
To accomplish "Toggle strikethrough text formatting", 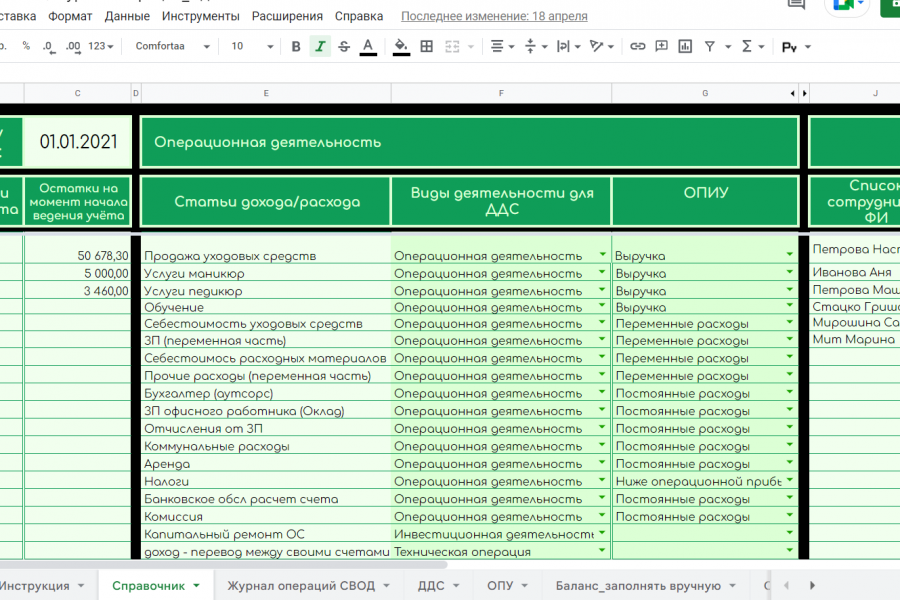I will 344,47.
